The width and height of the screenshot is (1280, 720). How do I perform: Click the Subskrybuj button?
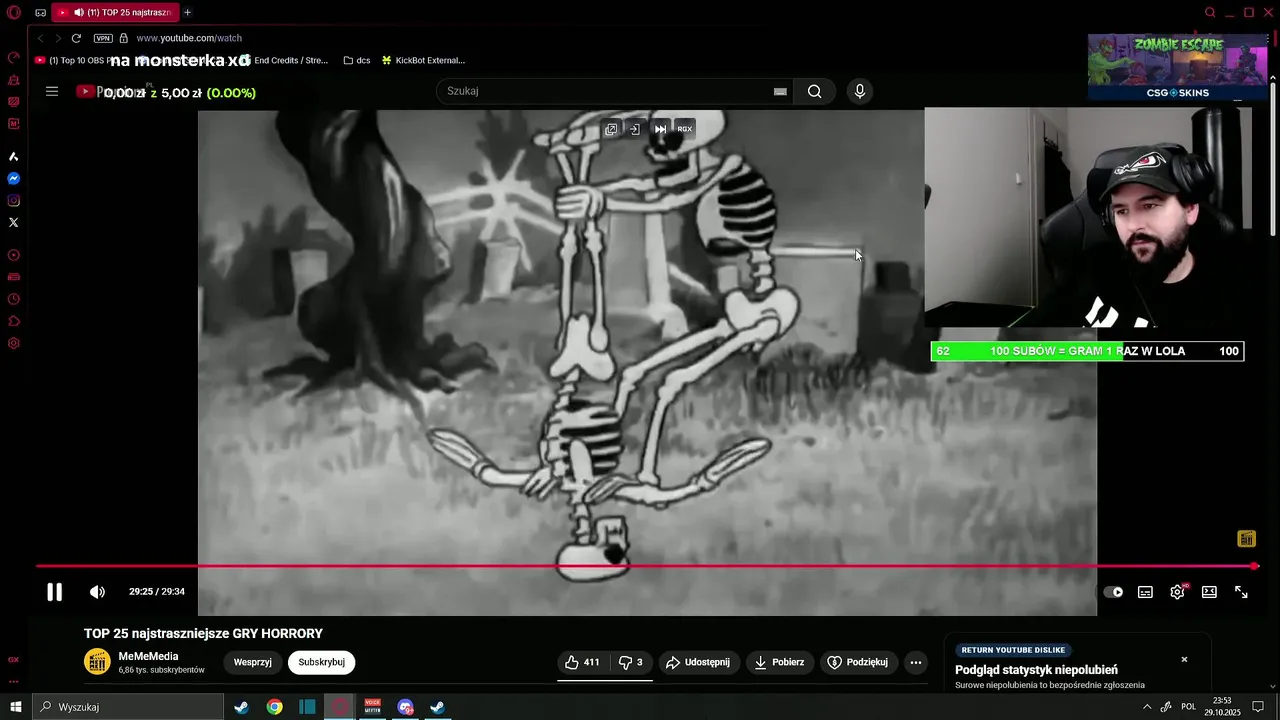[x=322, y=662]
